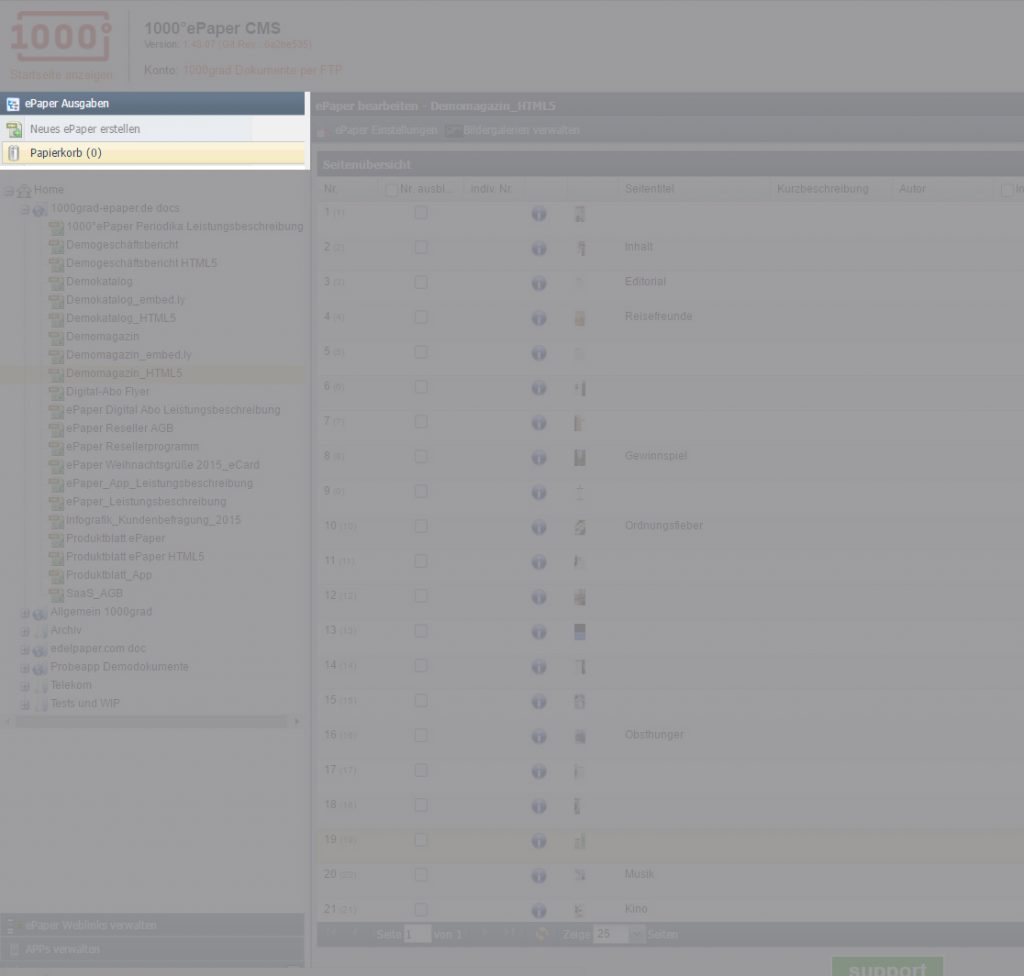The width and height of the screenshot is (1024, 976).
Task: Open the APPs verwalten panel
Action: point(152,949)
